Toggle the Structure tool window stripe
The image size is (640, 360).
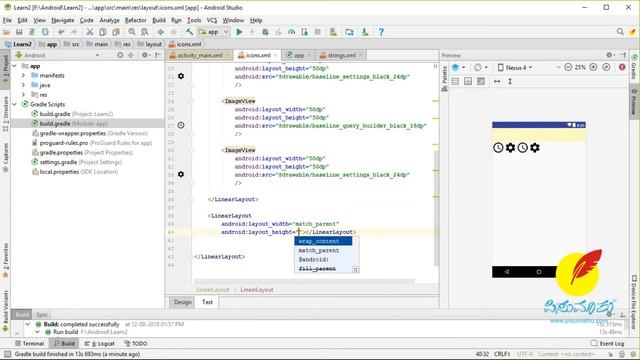pyautogui.click(x=5, y=114)
